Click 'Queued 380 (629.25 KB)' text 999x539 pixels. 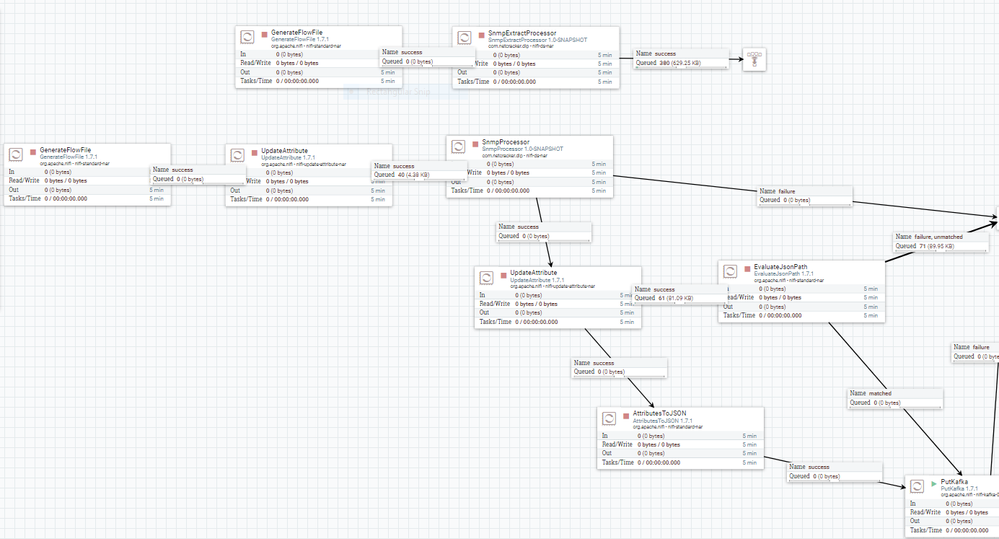668,63
